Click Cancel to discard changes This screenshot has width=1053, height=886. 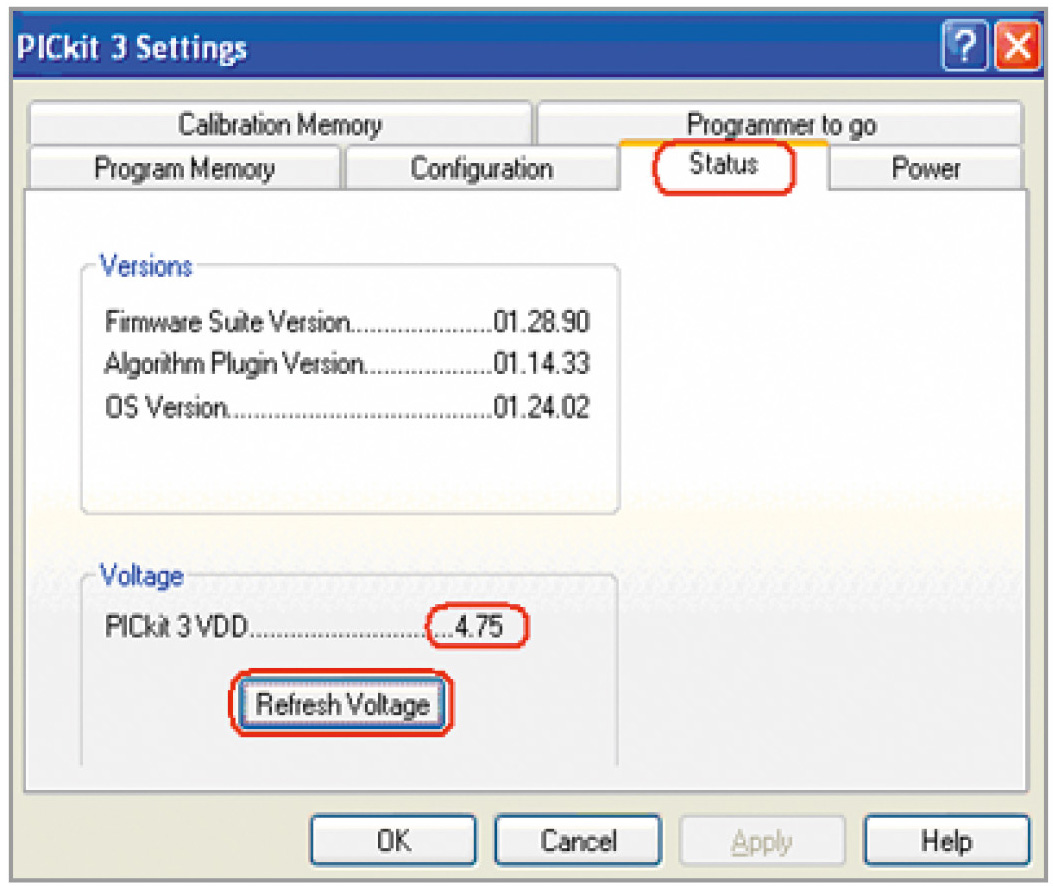click(x=578, y=841)
